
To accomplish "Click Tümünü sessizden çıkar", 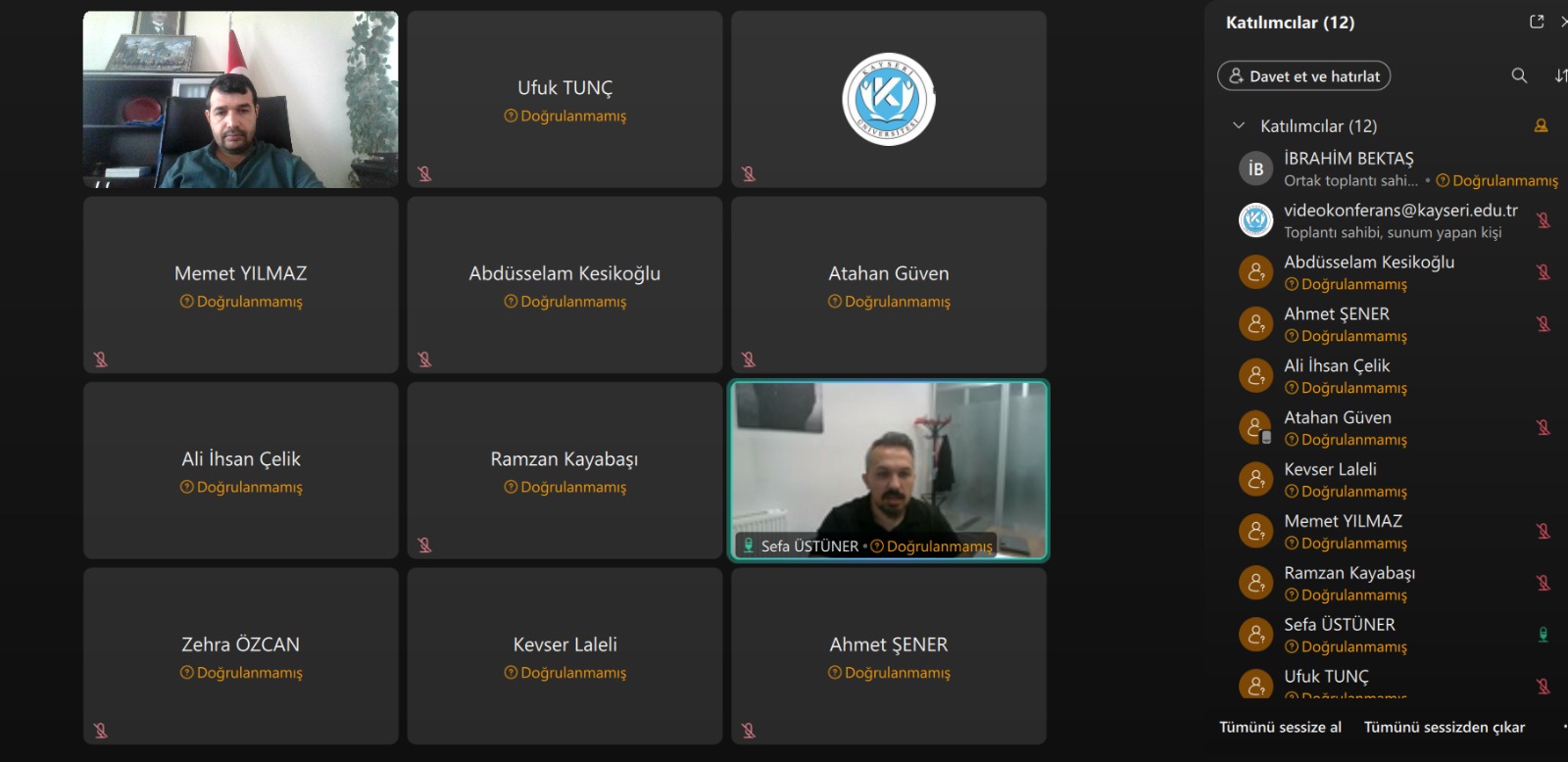I will click(1444, 727).
